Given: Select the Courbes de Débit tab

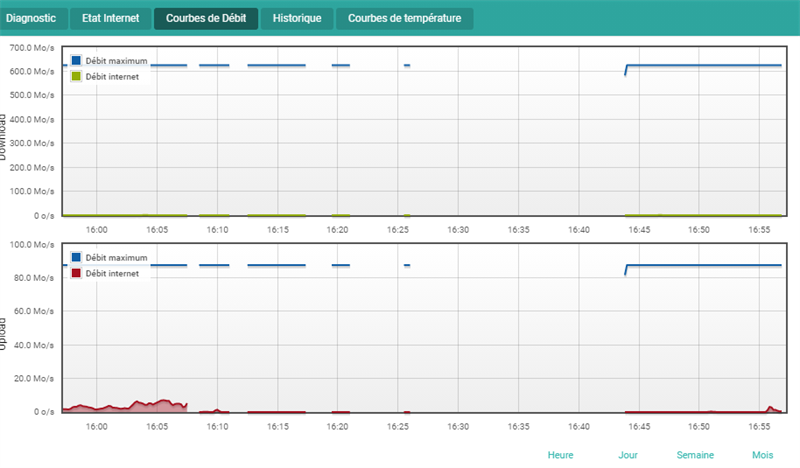Looking at the screenshot, I should coord(206,18).
